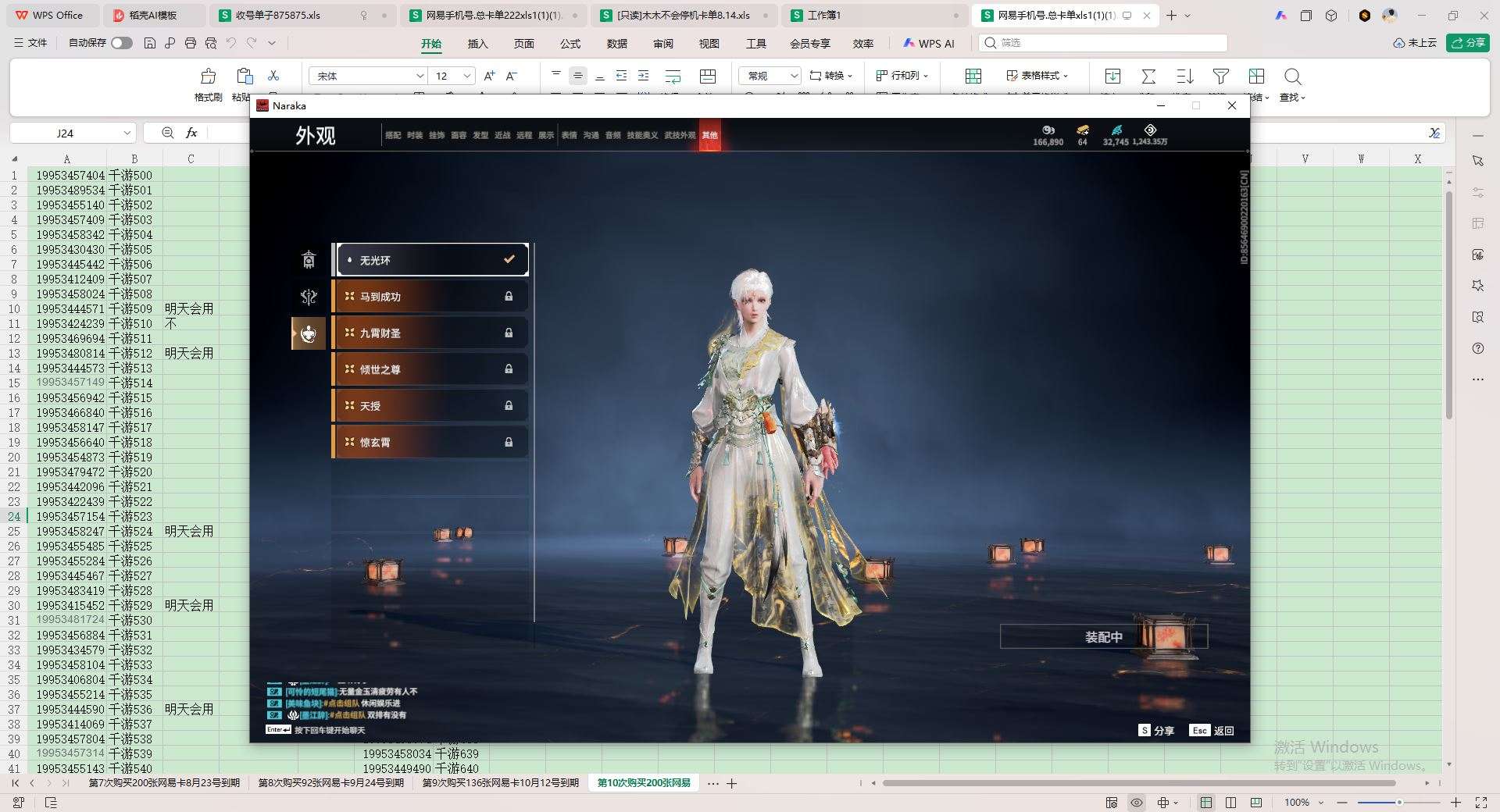Switch to page layout view in status bar
The width and height of the screenshot is (1500, 812).
[x=1231, y=803]
